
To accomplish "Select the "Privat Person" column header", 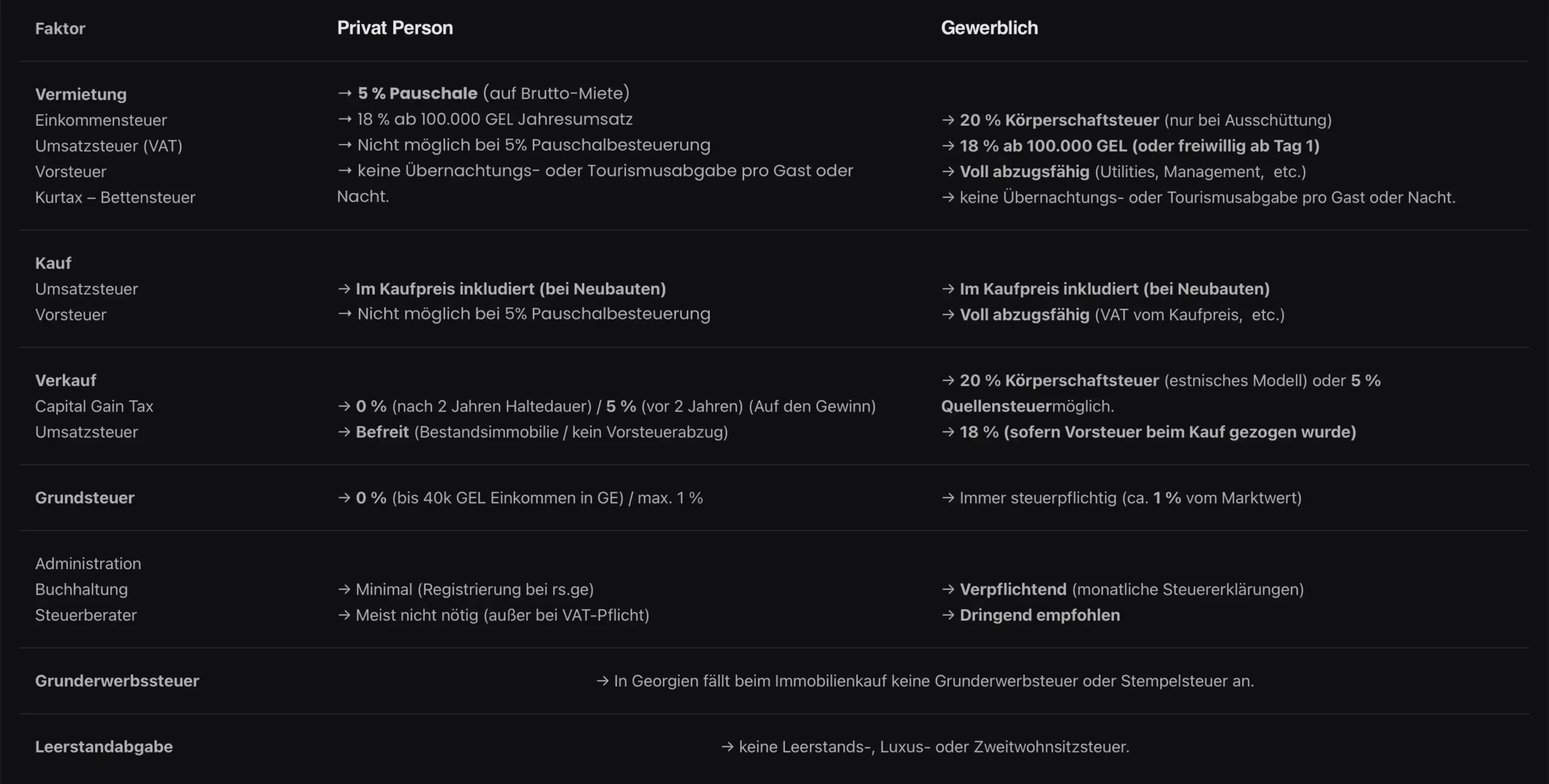I will [x=395, y=28].
